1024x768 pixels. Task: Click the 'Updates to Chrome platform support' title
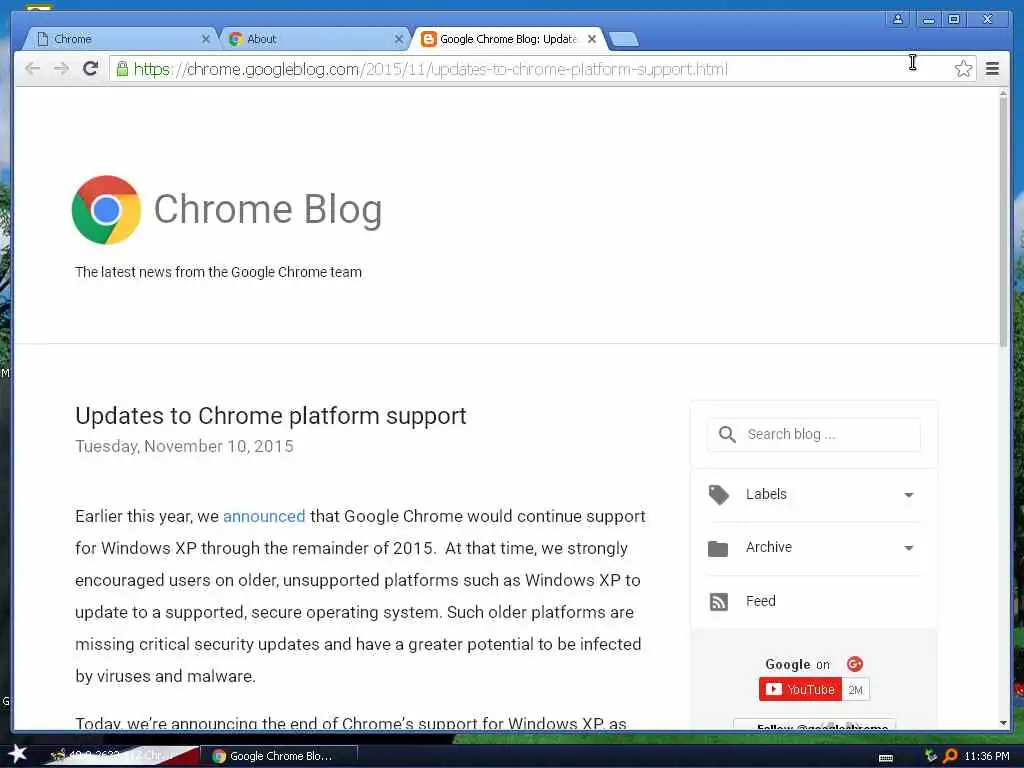point(270,416)
